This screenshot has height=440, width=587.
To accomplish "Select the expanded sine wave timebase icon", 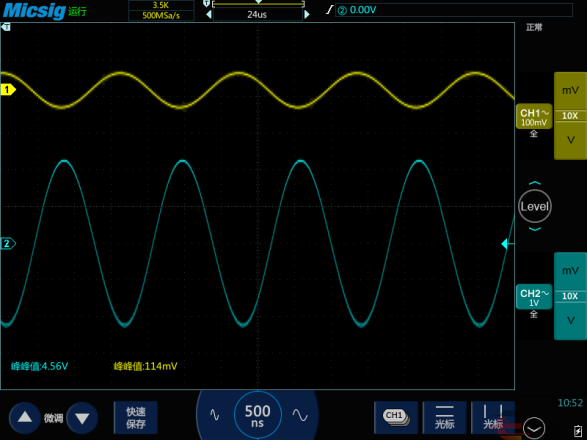I will coord(300,415).
